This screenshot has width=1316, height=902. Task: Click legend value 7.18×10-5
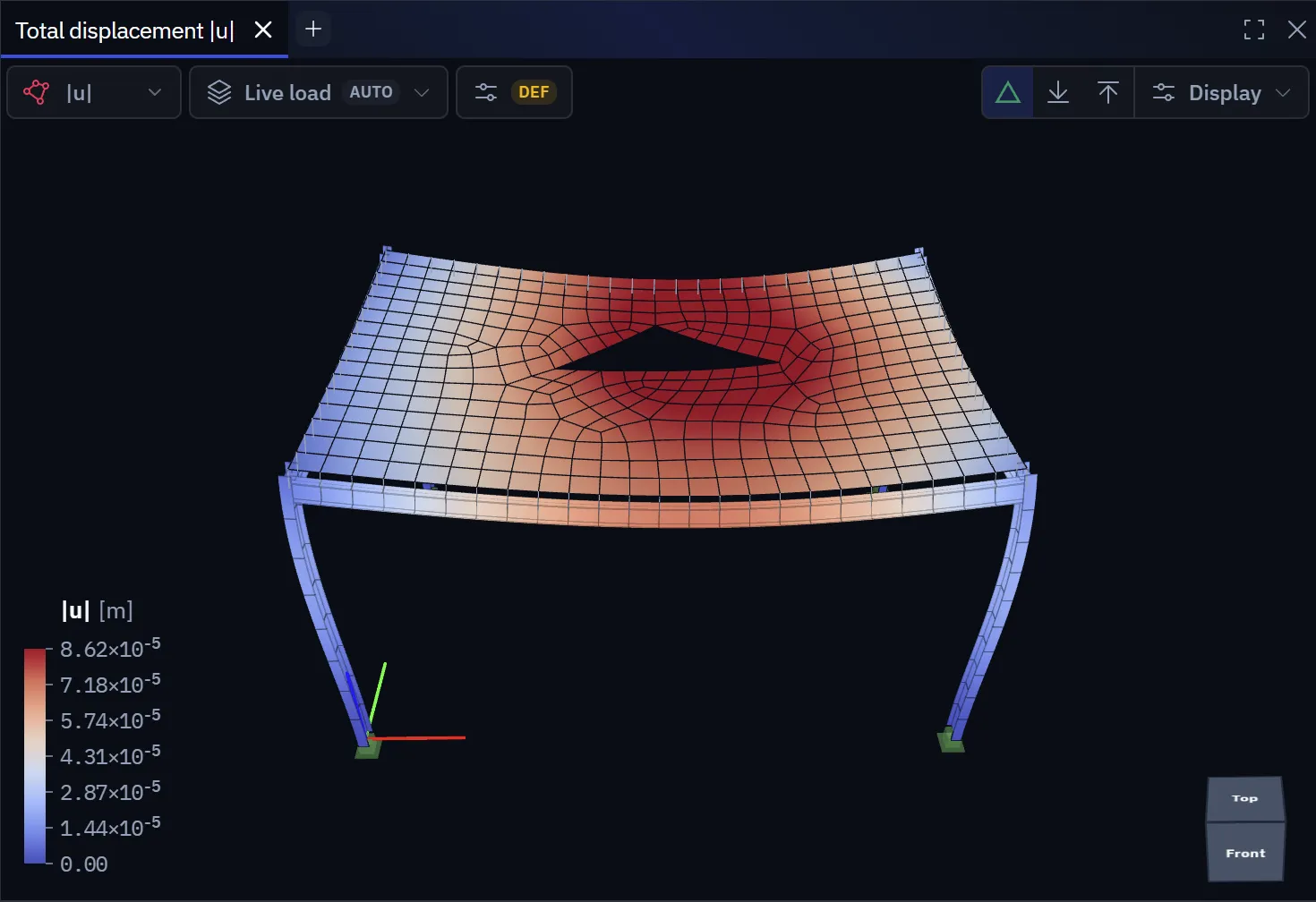point(110,684)
